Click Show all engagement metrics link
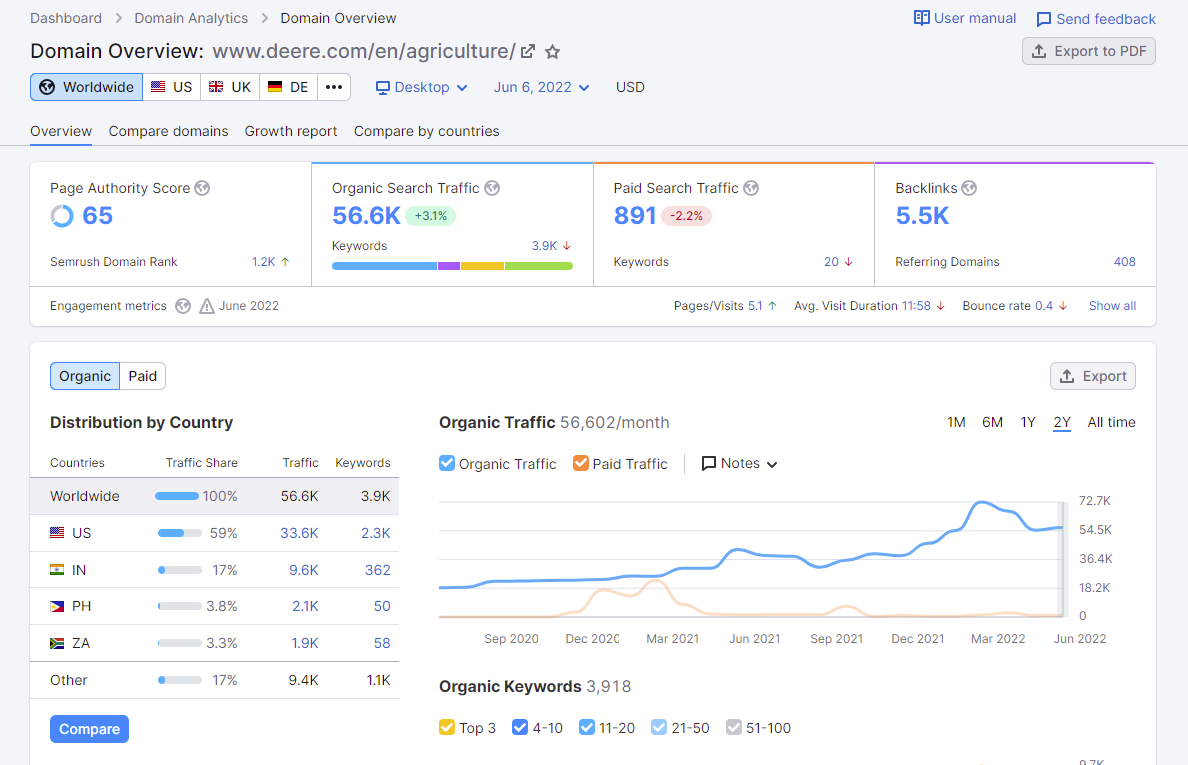Screen dimensions: 1188x765 (1112, 306)
